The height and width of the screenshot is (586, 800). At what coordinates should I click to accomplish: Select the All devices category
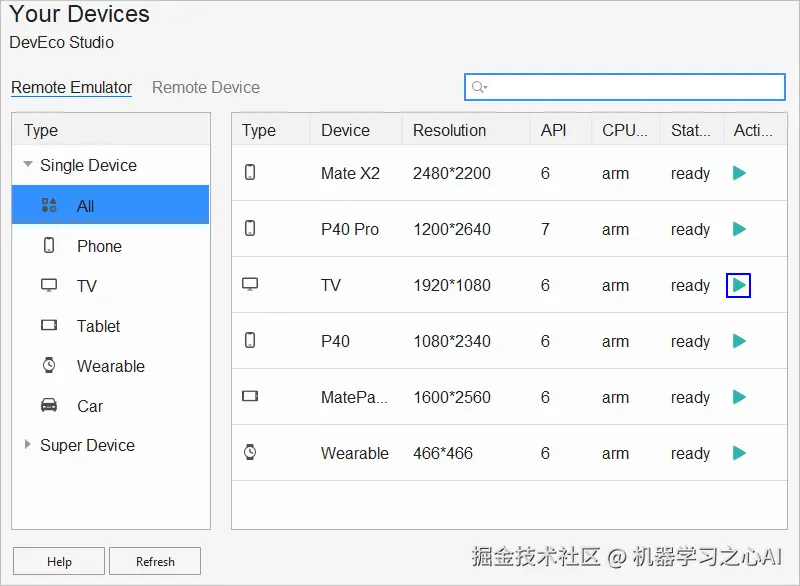[x=86, y=206]
